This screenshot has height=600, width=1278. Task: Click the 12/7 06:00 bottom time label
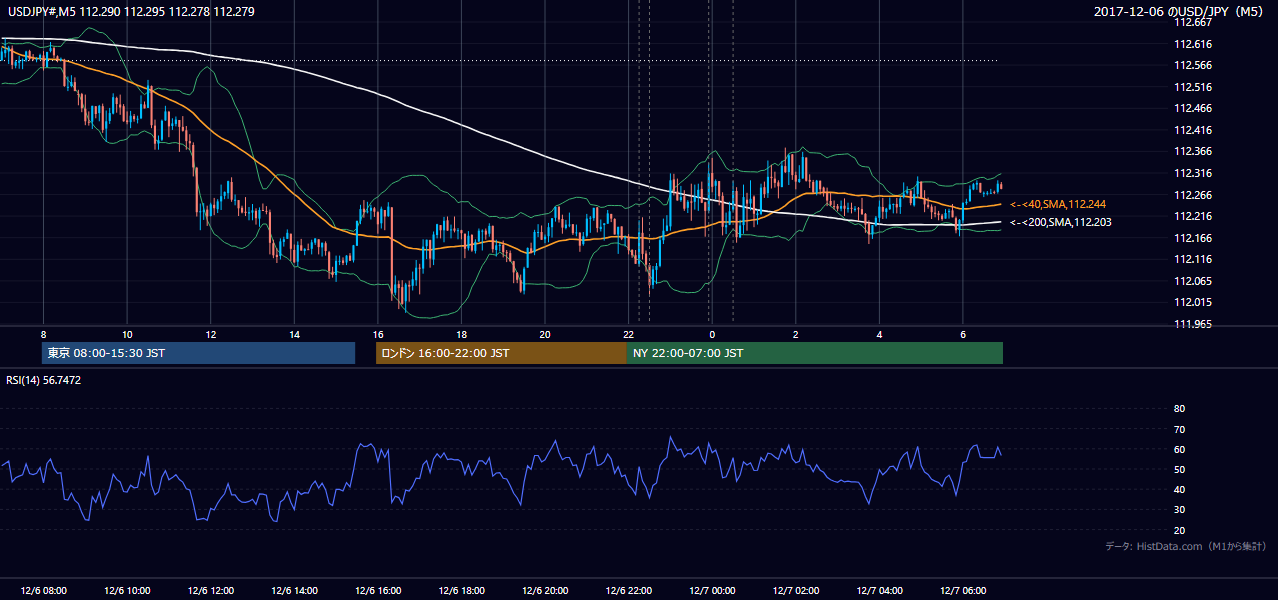[962, 590]
